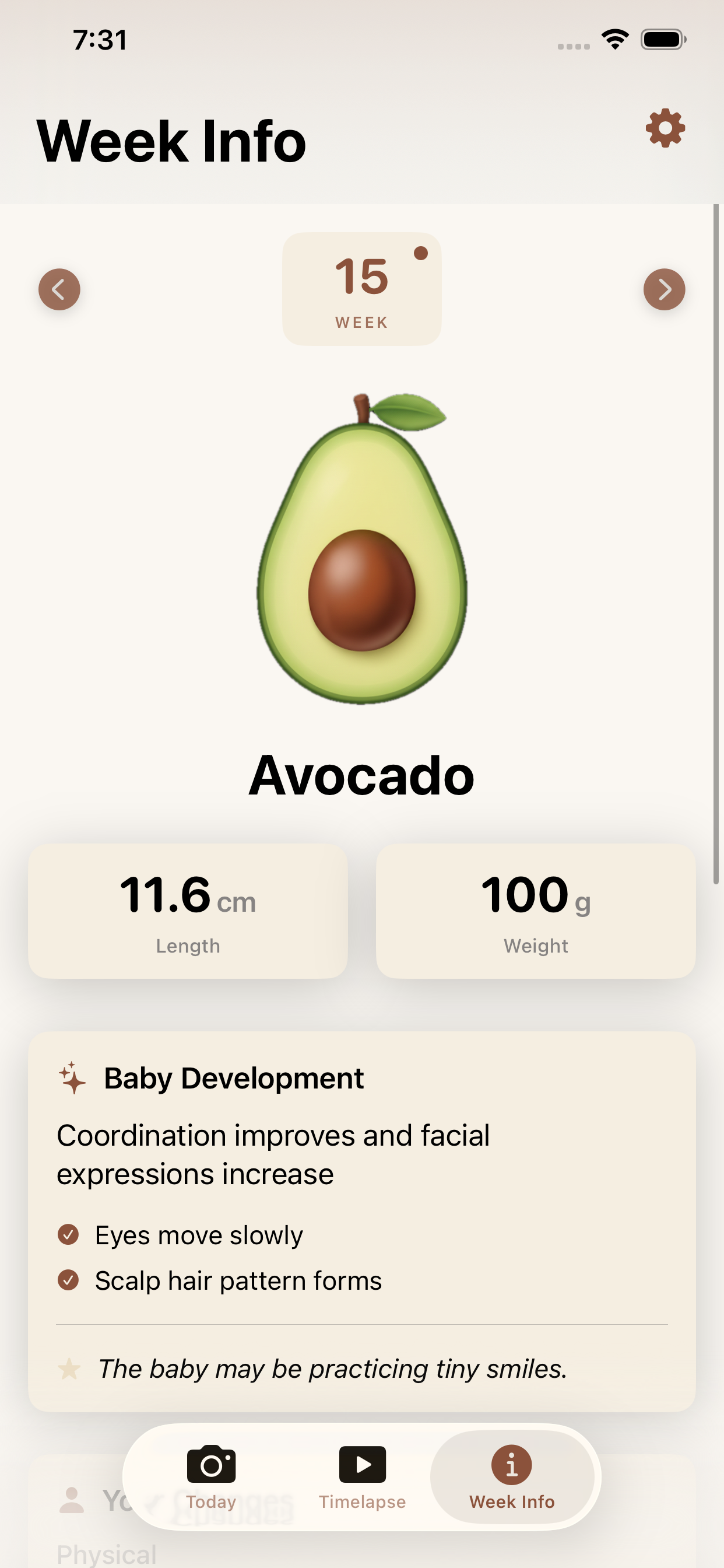Go to the previous week
The height and width of the screenshot is (1568, 724).
point(59,289)
